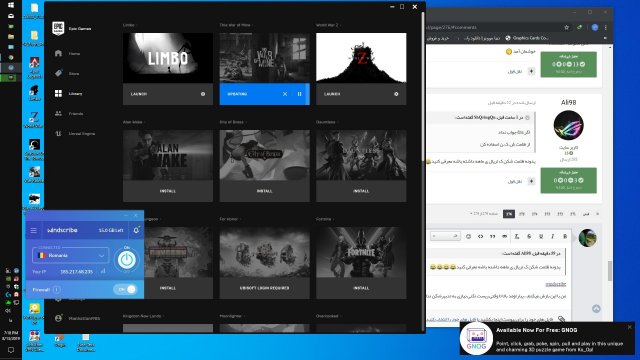Image resolution: width=640 pixels, height=360 pixels.
Task: Insert a link in the forum reply editor
Action: [x=504, y=236]
